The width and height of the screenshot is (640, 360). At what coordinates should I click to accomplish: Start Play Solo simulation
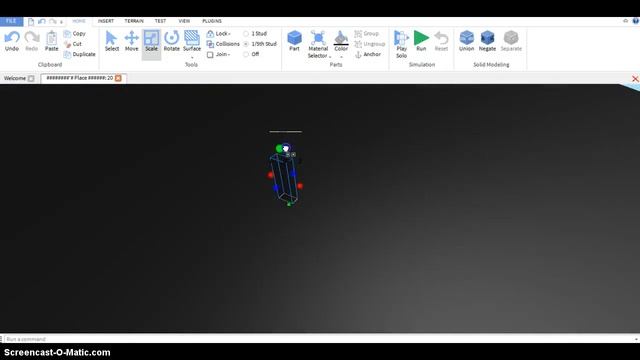click(401, 44)
